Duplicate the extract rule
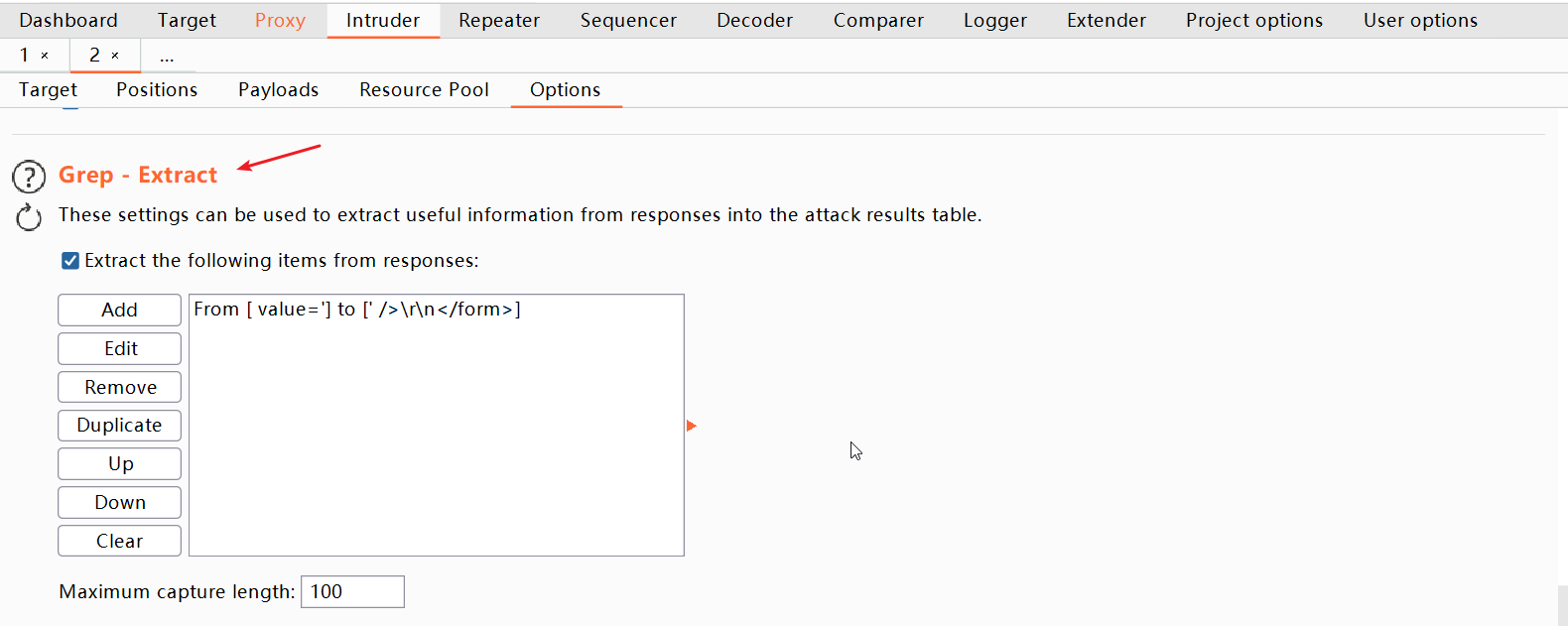This screenshot has width=1568, height=626. coord(119,426)
